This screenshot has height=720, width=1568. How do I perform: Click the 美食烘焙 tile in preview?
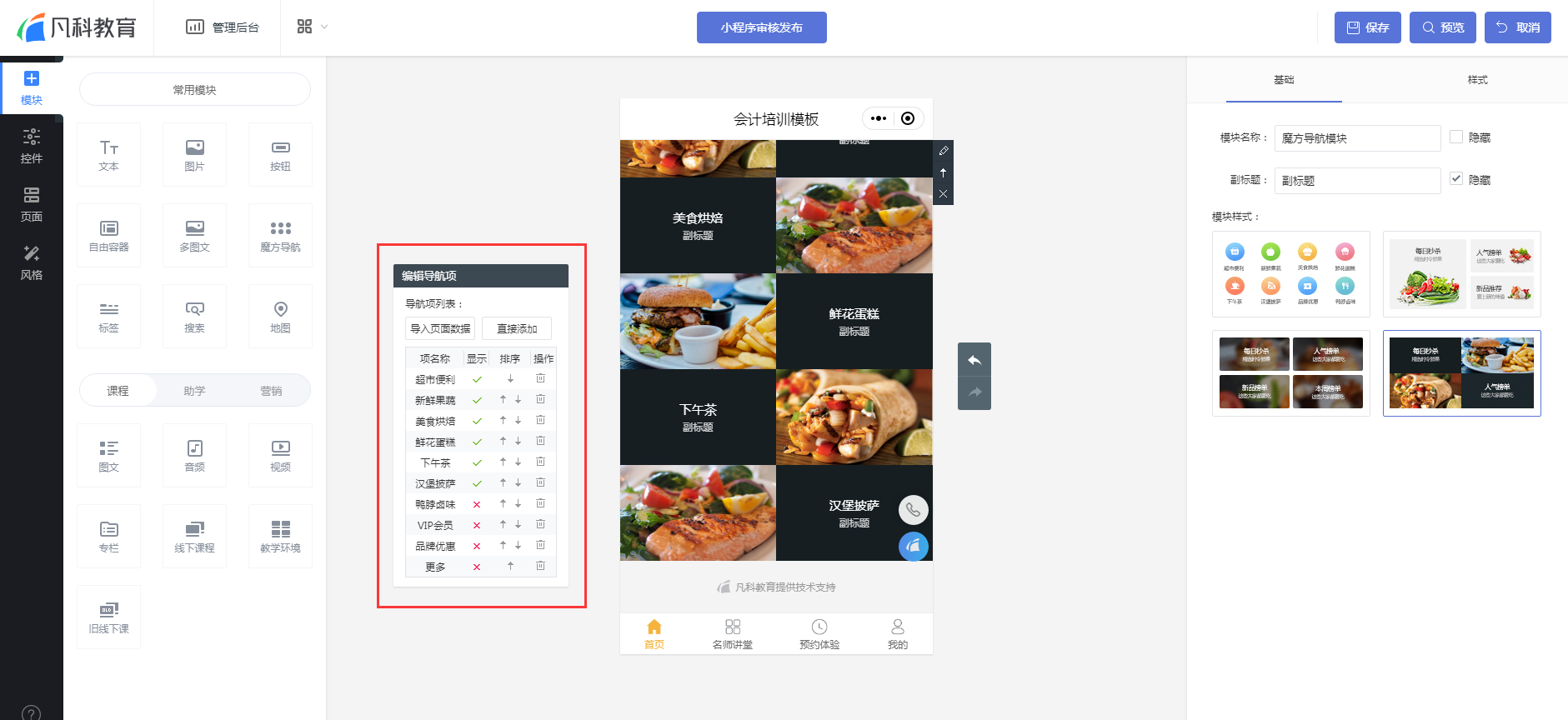698,225
